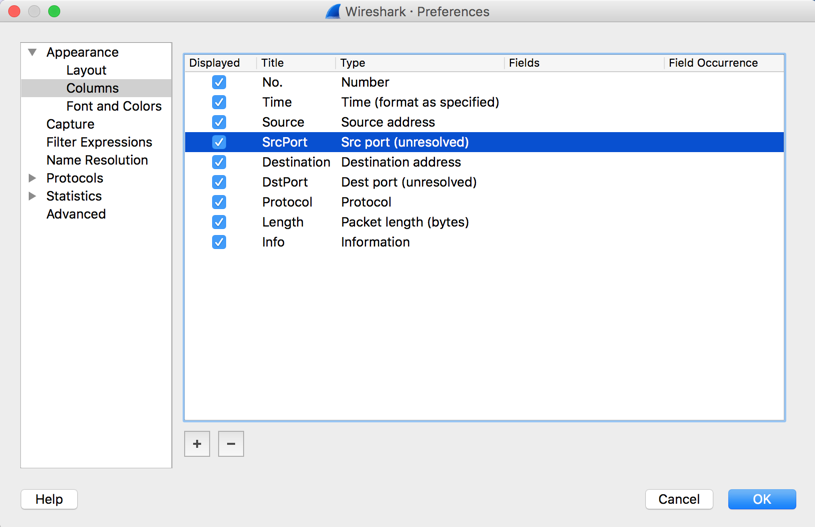
Task: Toggle the Displayed checkbox for Time column
Action: pyautogui.click(x=219, y=102)
